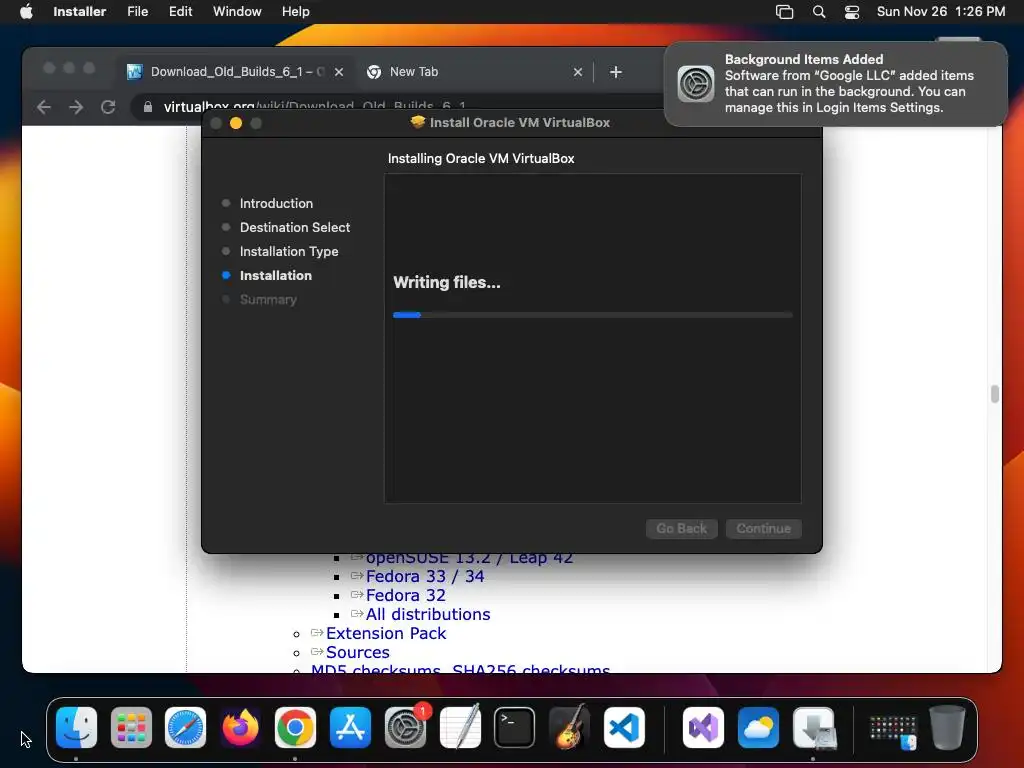The image size is (1024, 768).
Task: Open the Fedora 33 / 34 link
Action: click(x=425, y=577)
